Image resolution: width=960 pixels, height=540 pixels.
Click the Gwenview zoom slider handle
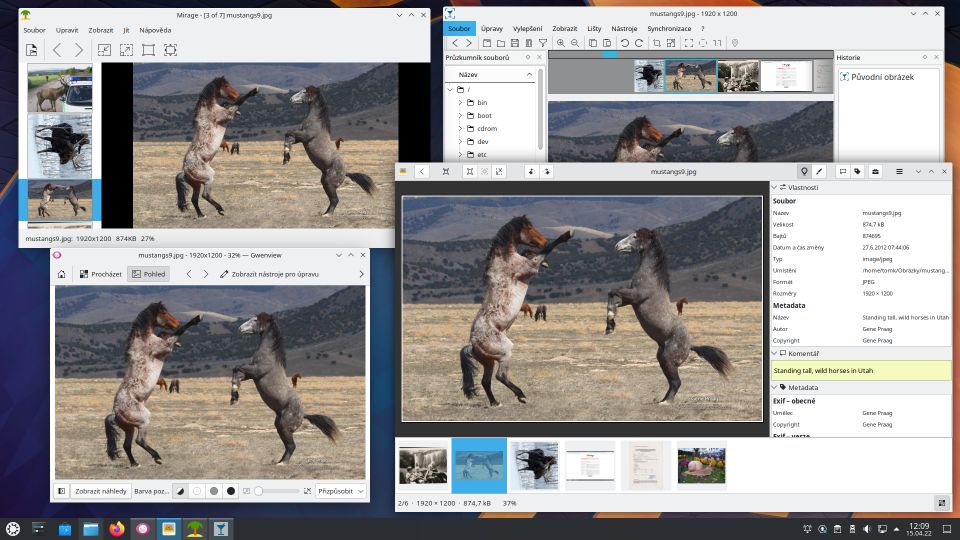coord(258,491)
